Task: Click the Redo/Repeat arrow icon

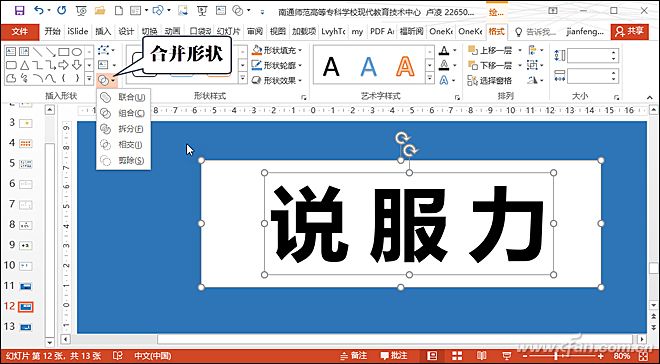Action: [62, 10]
